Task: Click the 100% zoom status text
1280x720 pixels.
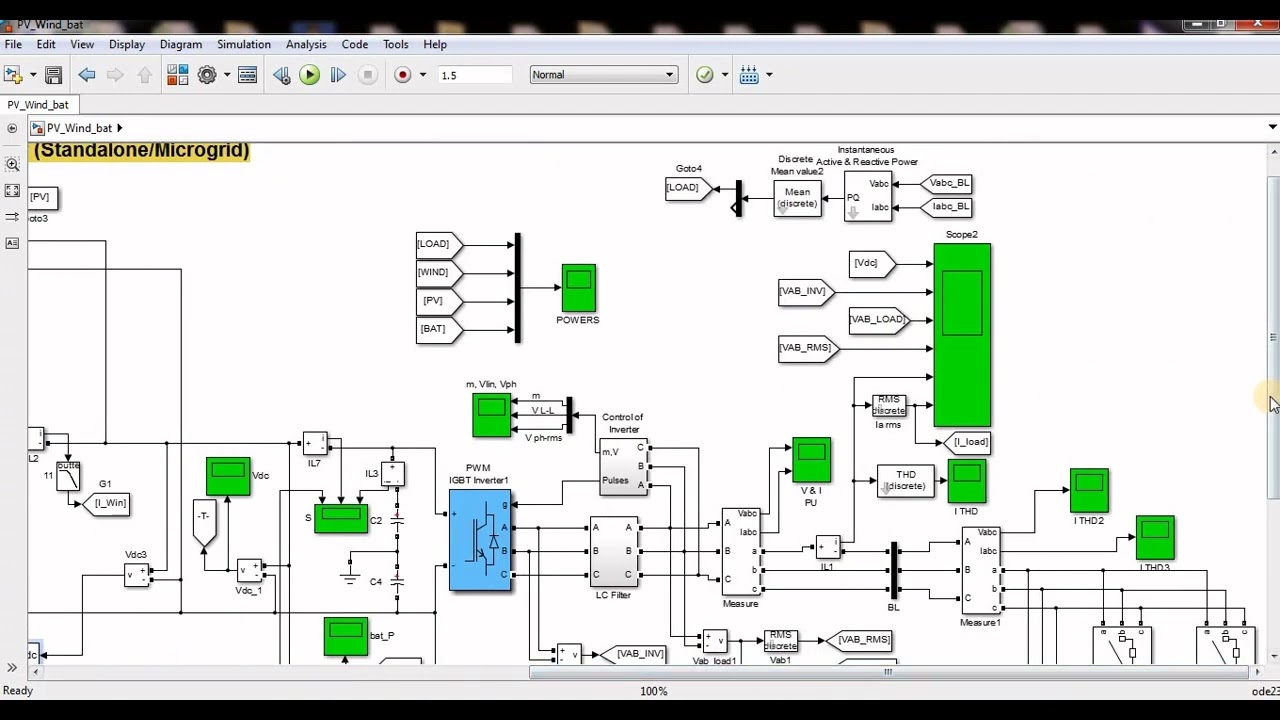Action: coord(653,691)
